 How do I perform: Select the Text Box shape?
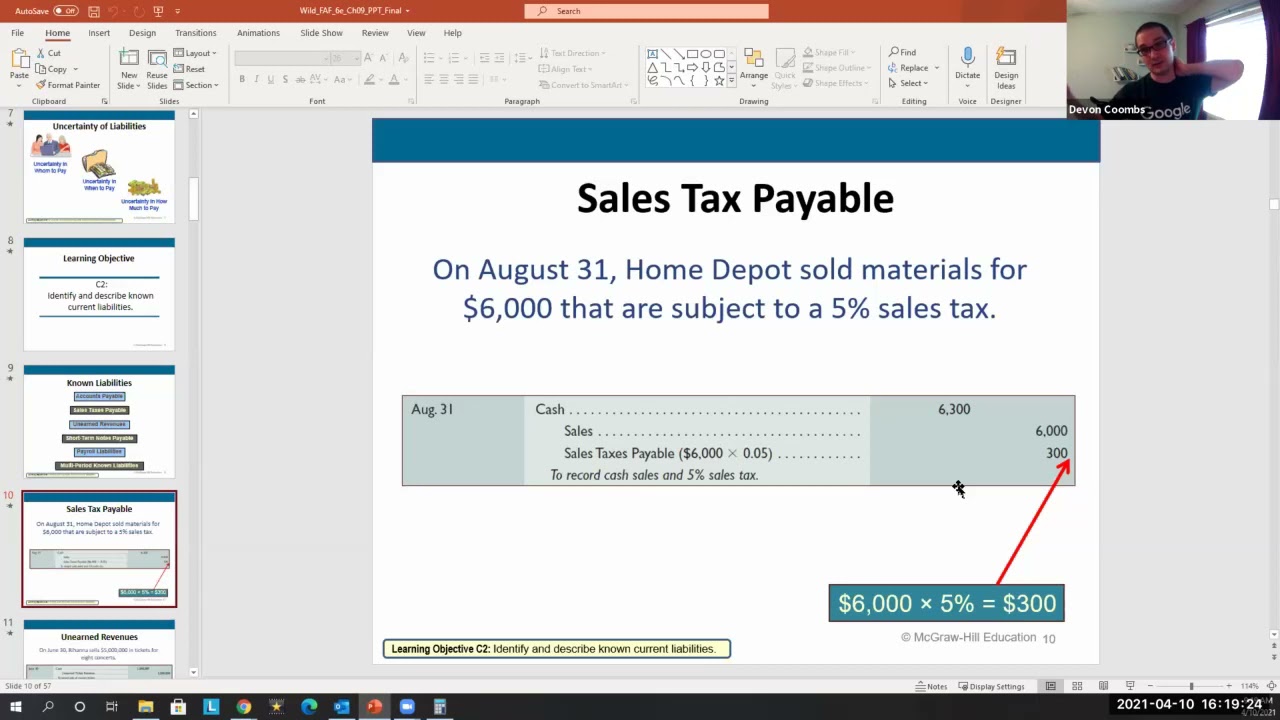pyautogui.click(x=653, y=54)
